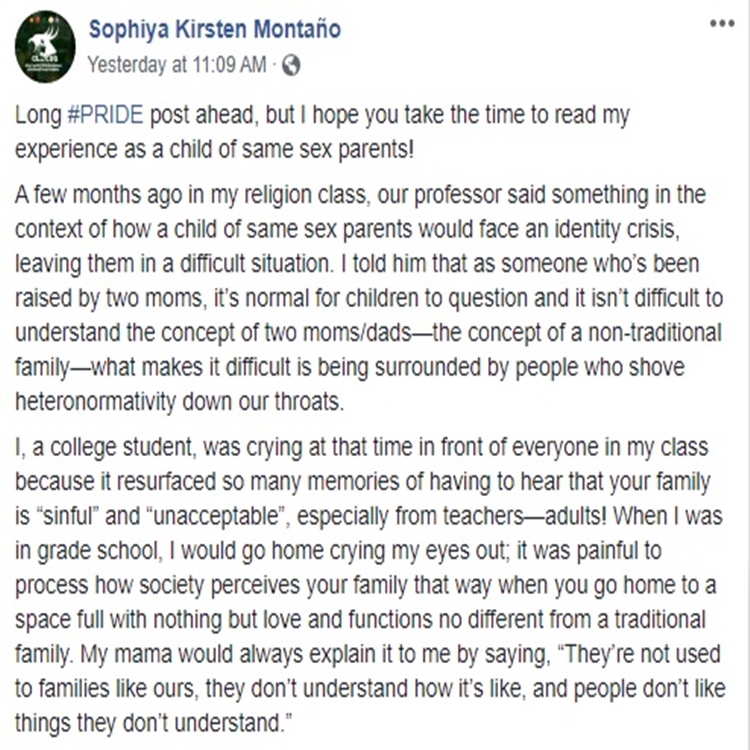The height and width of the screenshot is (750, 750).
Task: Click the intro paragraph starting 'Long #PRIDE post'
Action: 322,132
